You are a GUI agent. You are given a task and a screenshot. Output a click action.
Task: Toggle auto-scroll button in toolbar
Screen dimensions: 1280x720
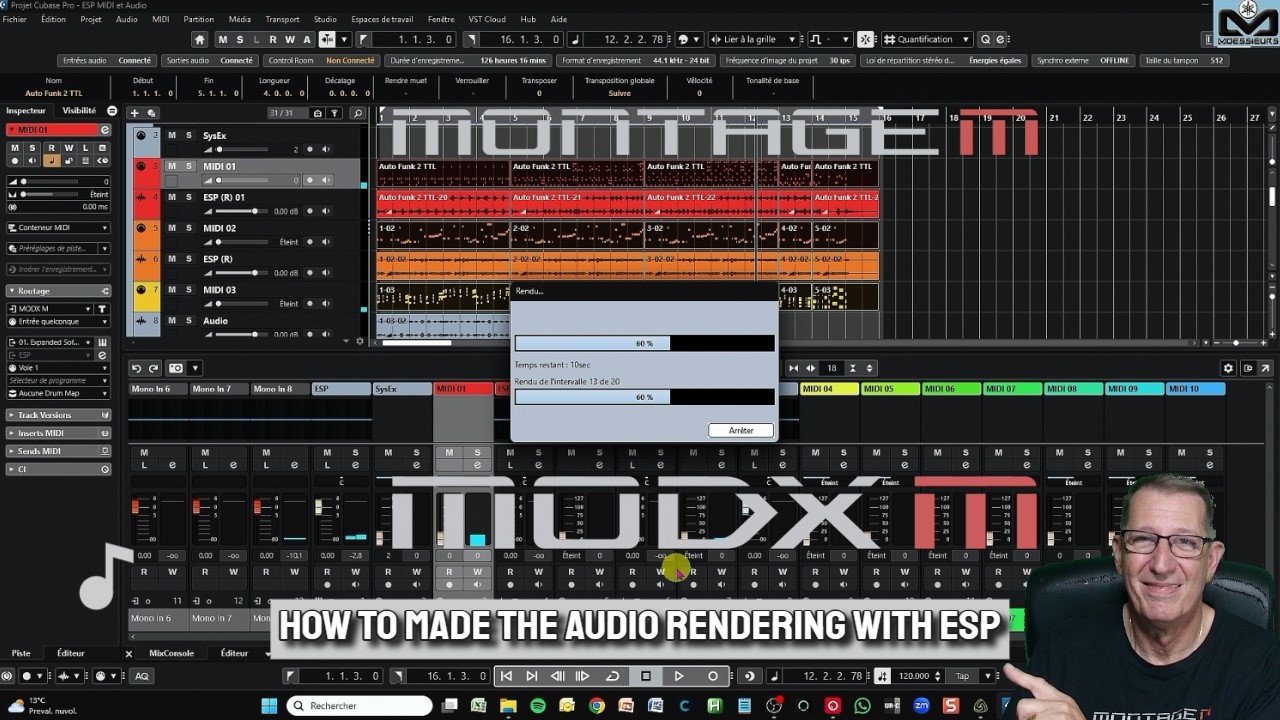(x=326, y=39)
